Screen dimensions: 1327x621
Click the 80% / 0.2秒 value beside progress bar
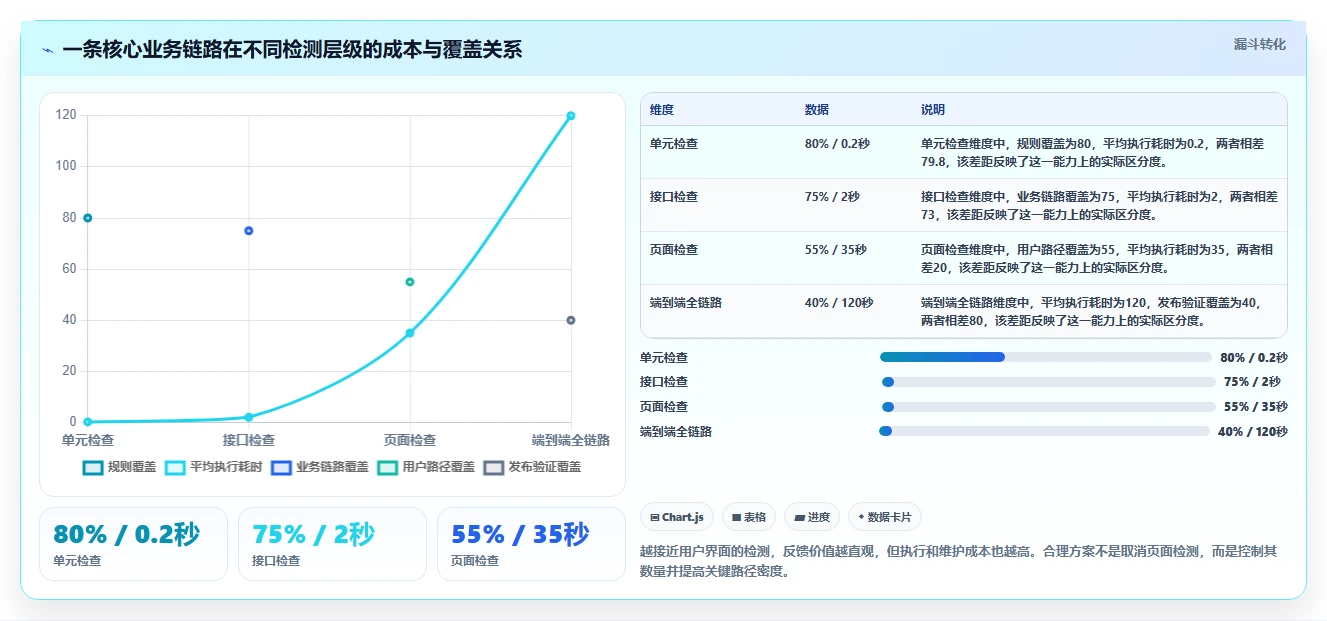coord(1254,357)
